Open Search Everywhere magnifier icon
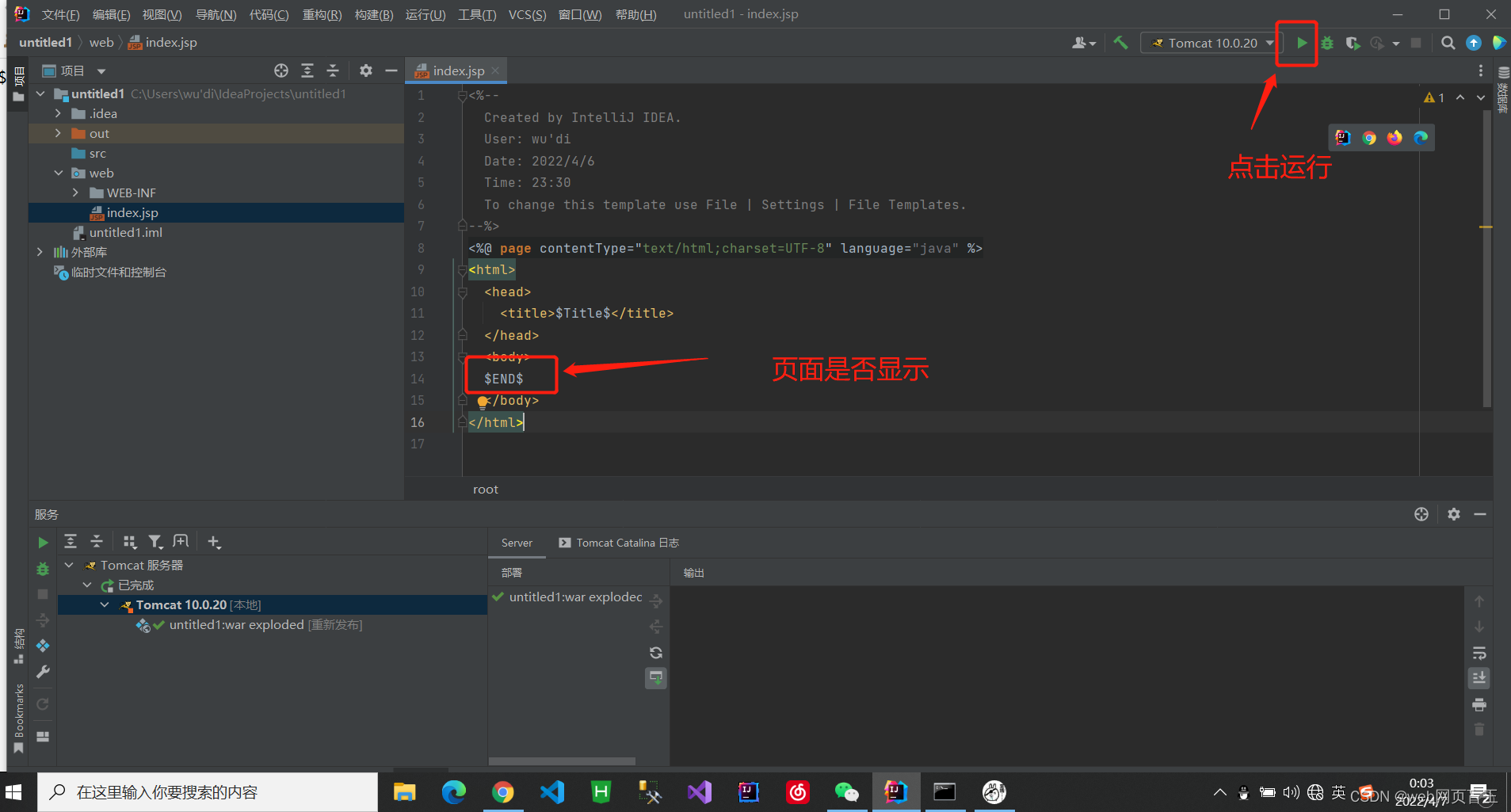Screen dimensions: 1511x812 pyautogui.click(x=1448, y=43)
